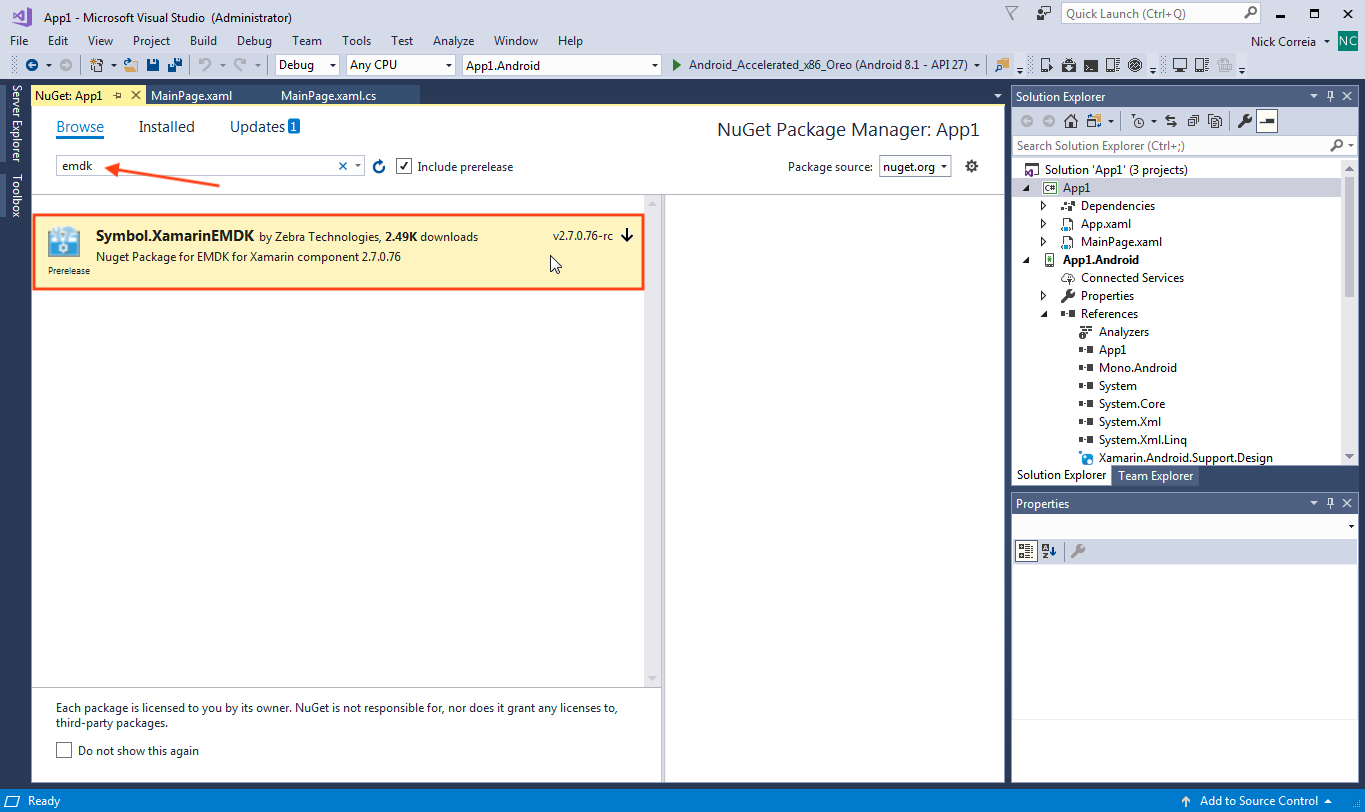Image resolution: width=1365 pixels, height=812 pixels.
Task: Expand the Properties node under App1.Android
Action: point(1044,296)
